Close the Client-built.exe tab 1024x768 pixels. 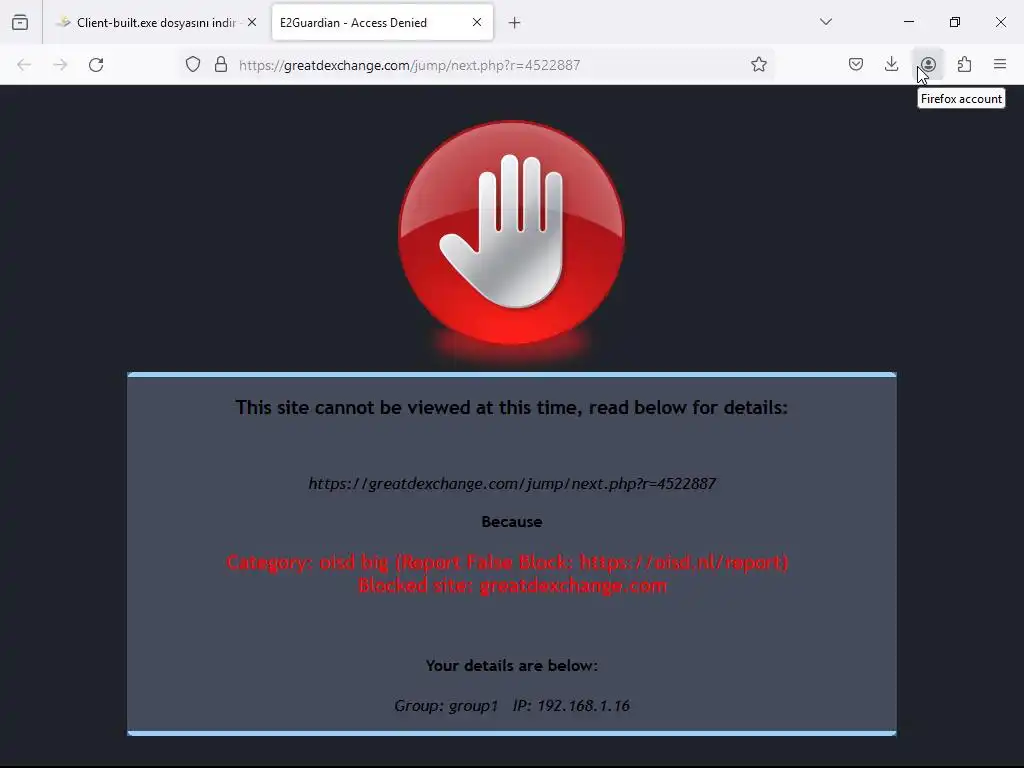(252, 22)
